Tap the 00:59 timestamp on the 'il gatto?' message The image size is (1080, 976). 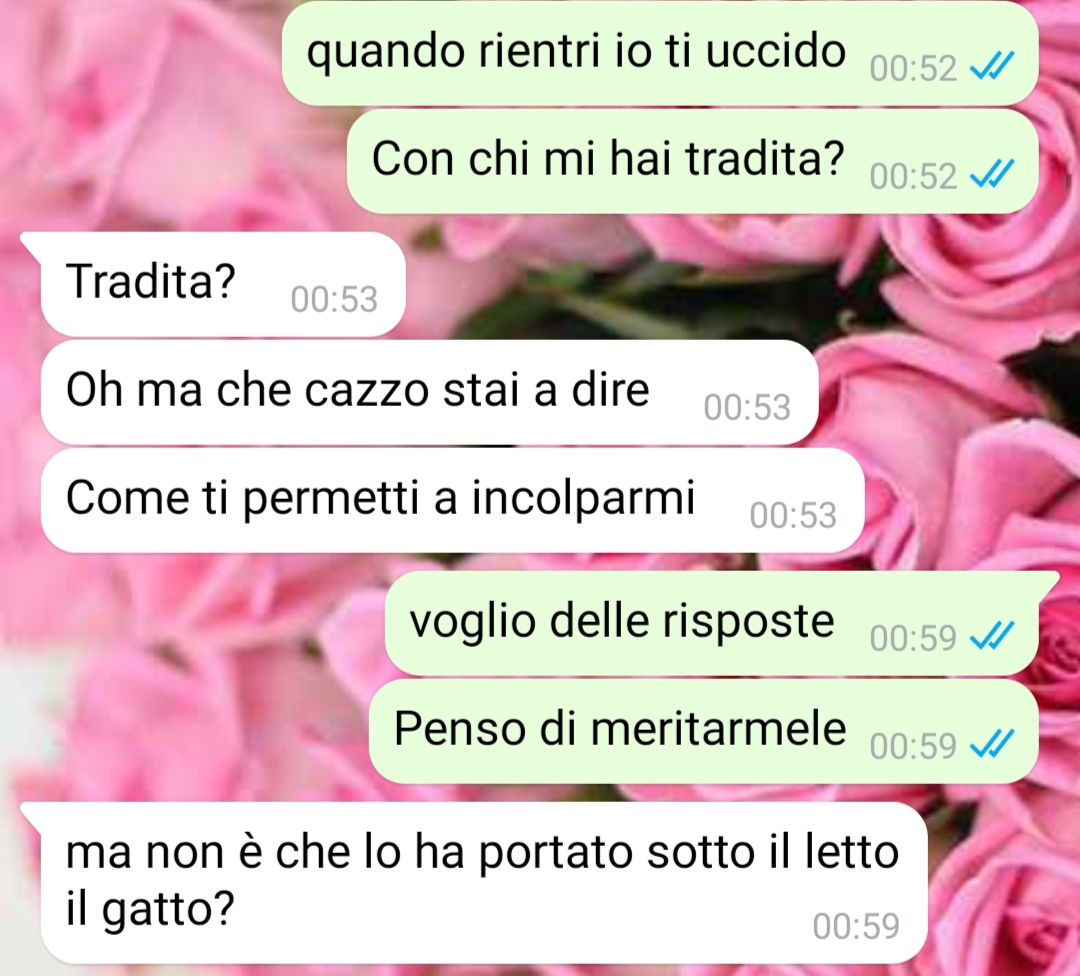pyautogui.click(x=856, y=926)
